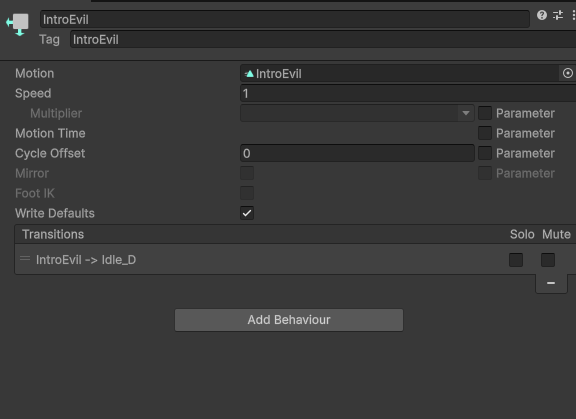Click the Speed value field
The width and height of the screenshot is (576, 419).
(x=408, y=93)
